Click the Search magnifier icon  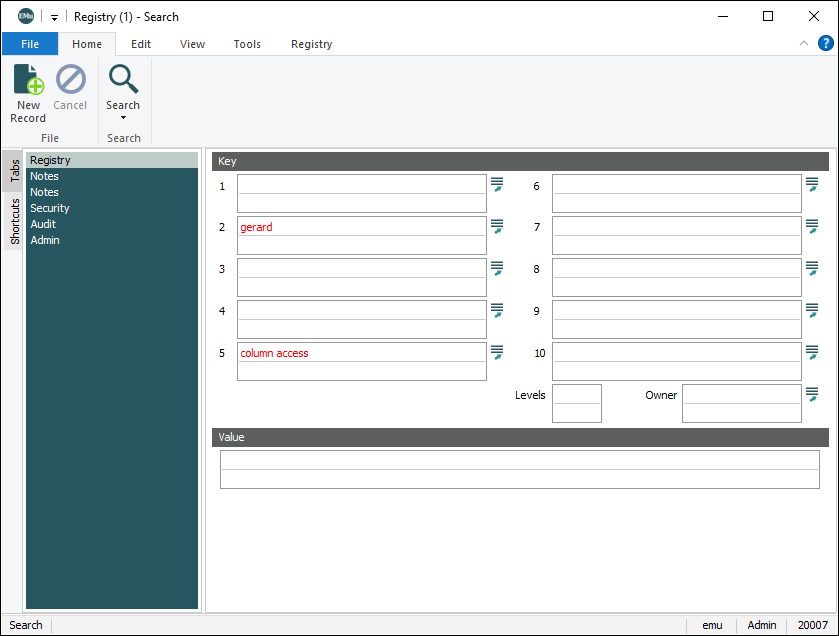(123, 79)
